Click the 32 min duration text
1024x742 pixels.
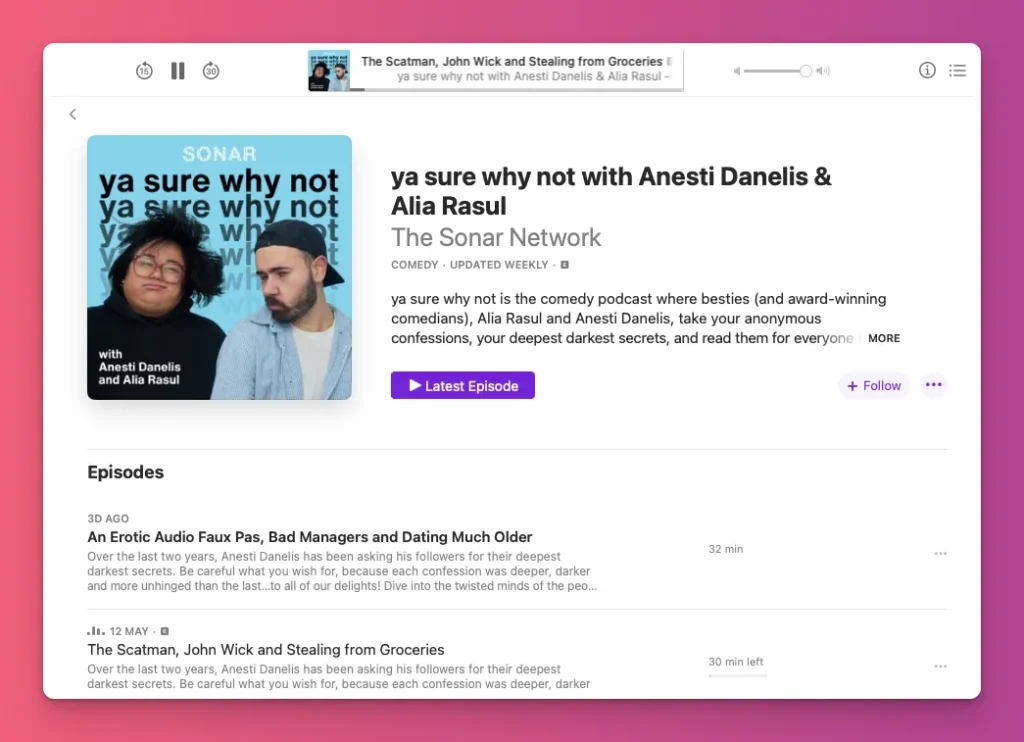click(726, 549)
